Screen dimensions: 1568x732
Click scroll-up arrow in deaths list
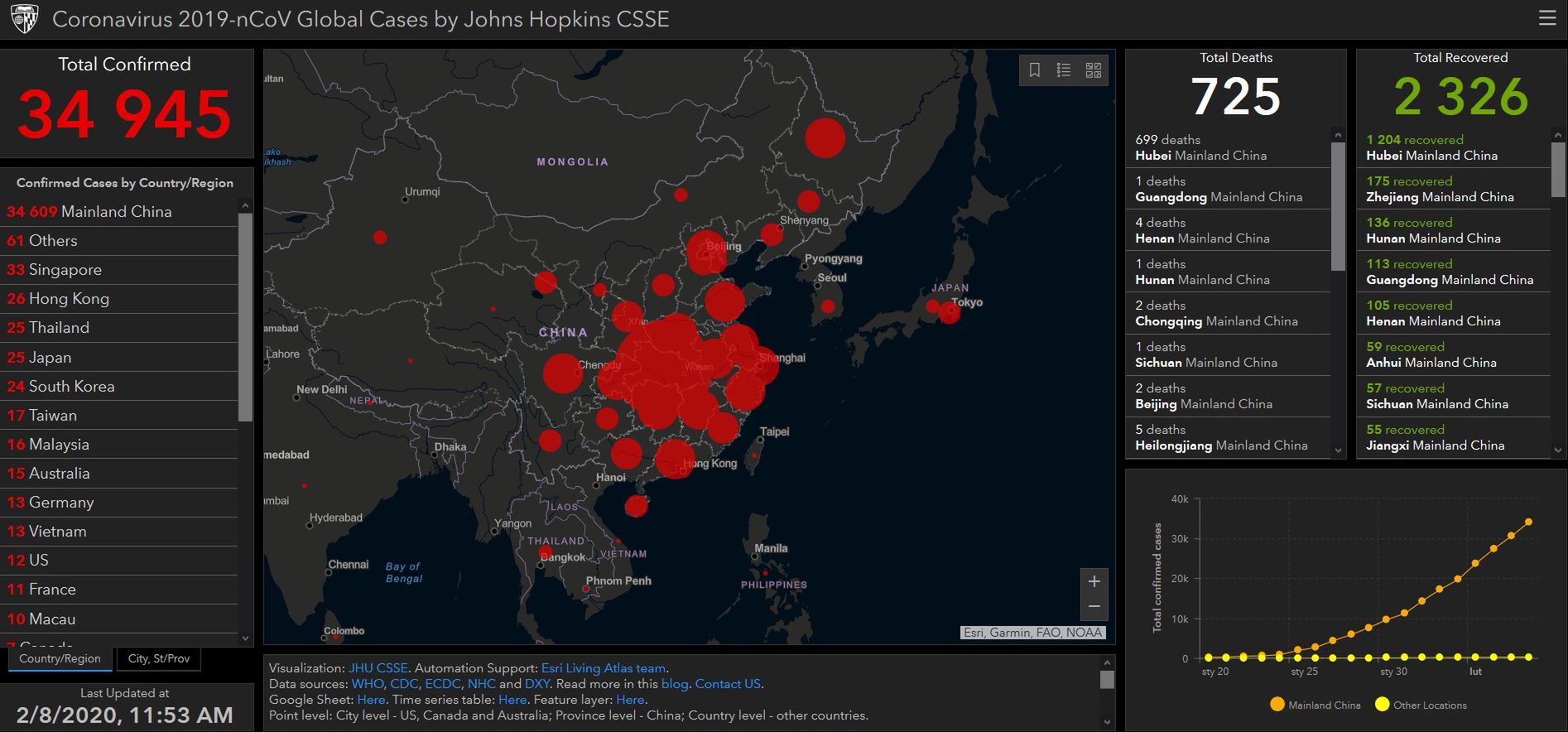point(1338,134)
